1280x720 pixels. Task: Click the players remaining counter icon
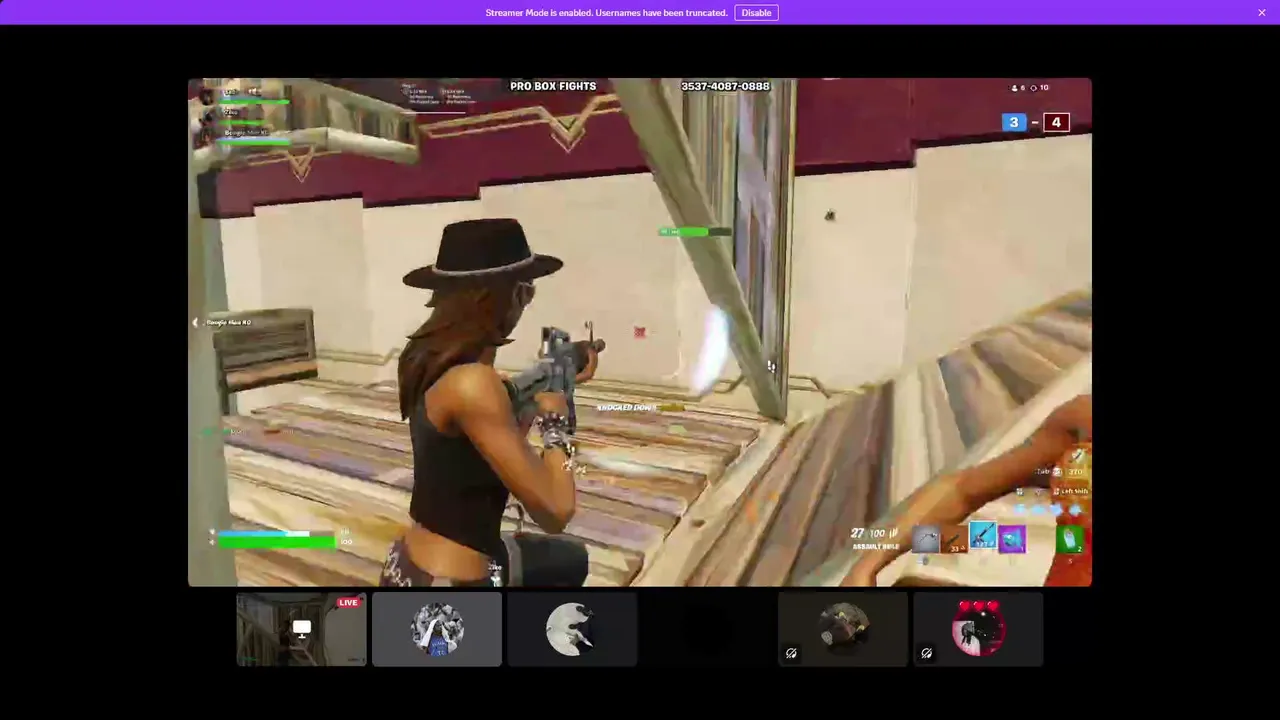point(1015,88)
